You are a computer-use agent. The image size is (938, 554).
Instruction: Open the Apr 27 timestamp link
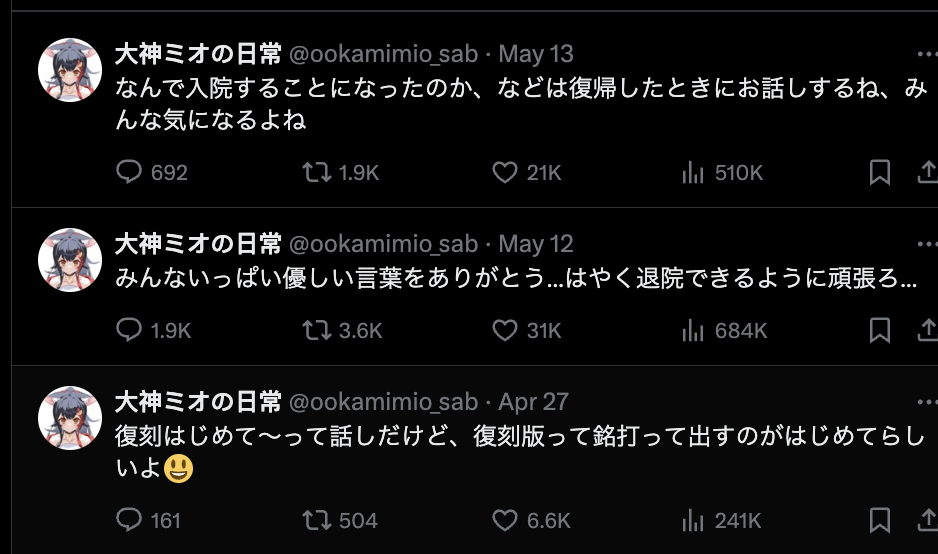(x=533, y=402)
